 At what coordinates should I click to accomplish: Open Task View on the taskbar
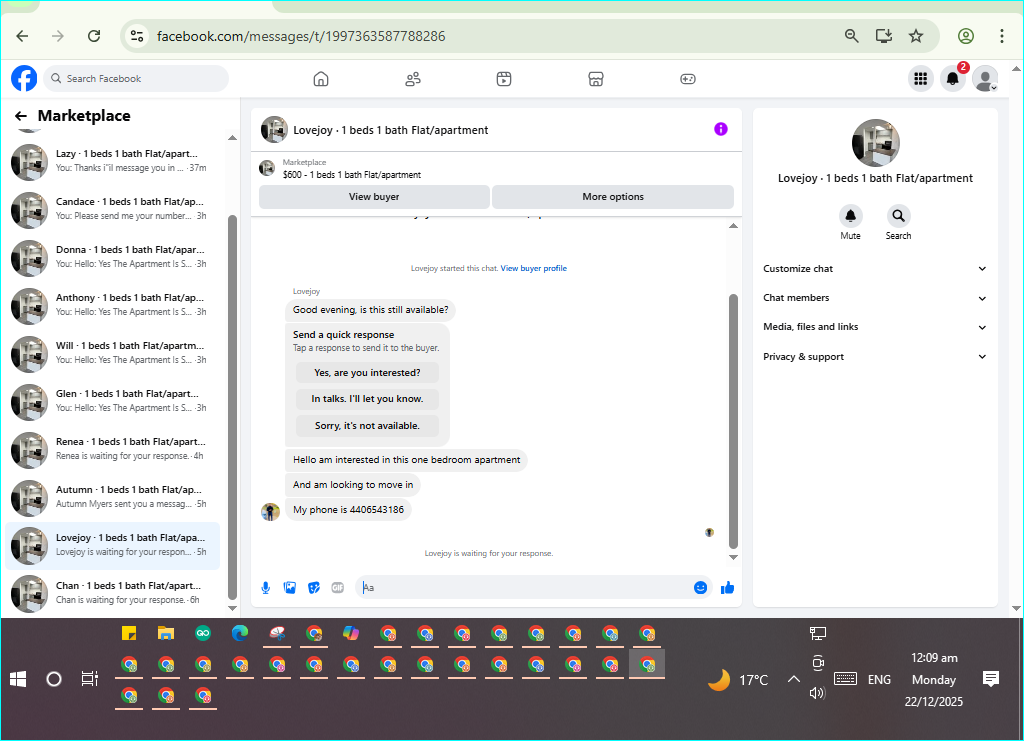tap(89, 679)
